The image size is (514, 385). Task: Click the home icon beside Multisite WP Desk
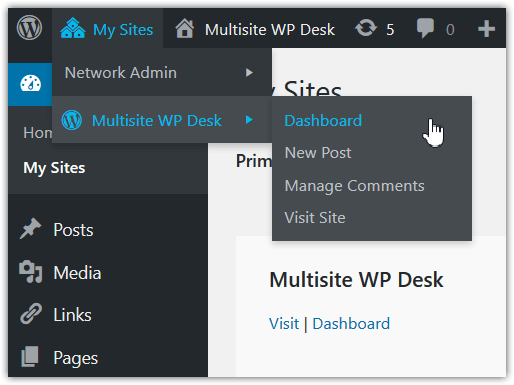click(185, 28)
